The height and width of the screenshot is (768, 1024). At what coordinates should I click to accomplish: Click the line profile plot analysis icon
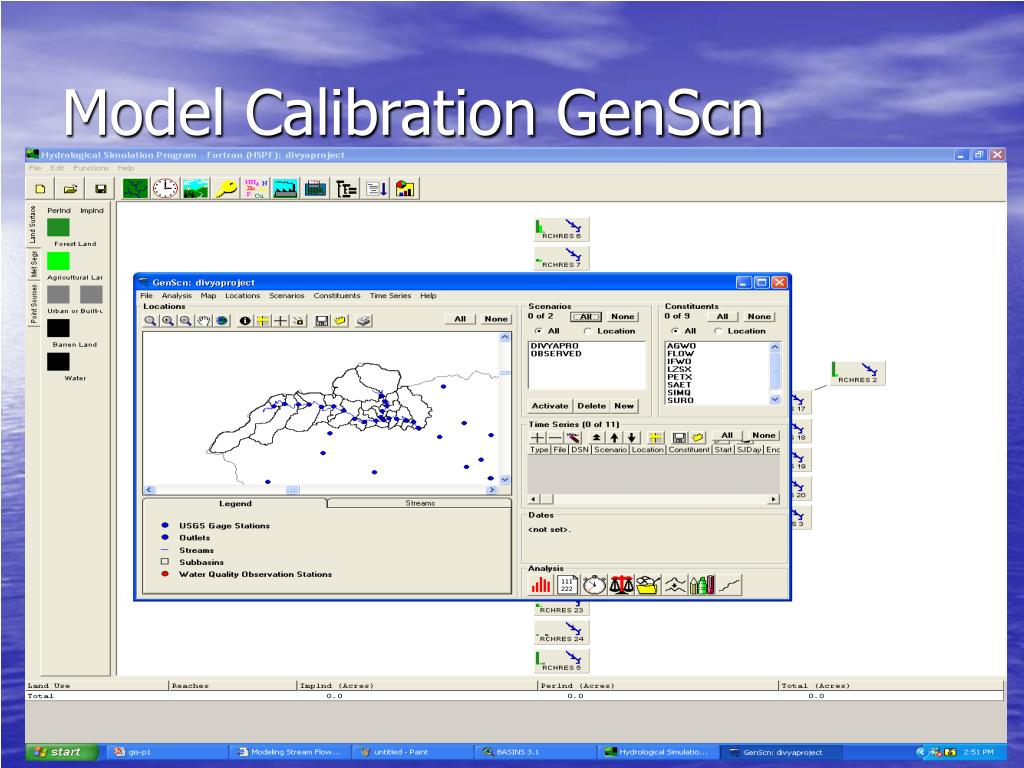tap(729, 584)
